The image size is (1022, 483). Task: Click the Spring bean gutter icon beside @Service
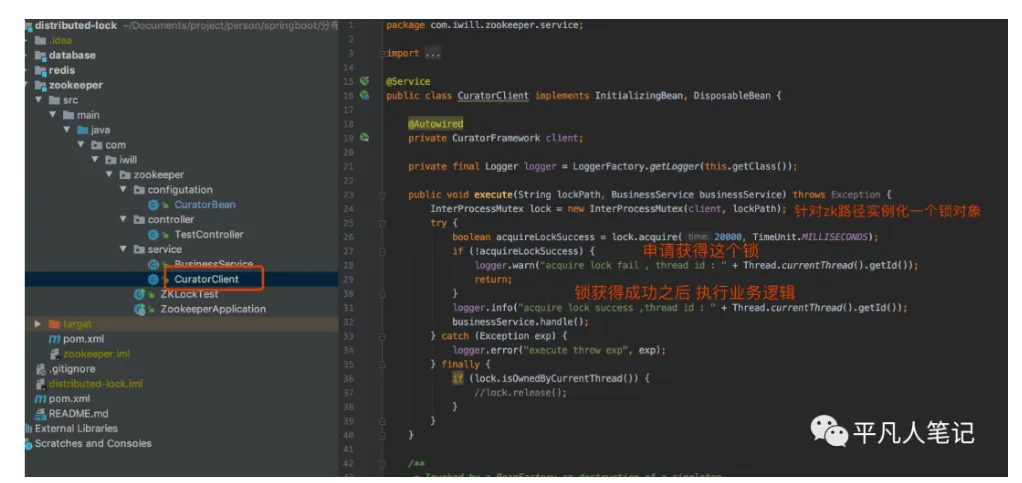point(365,81)
